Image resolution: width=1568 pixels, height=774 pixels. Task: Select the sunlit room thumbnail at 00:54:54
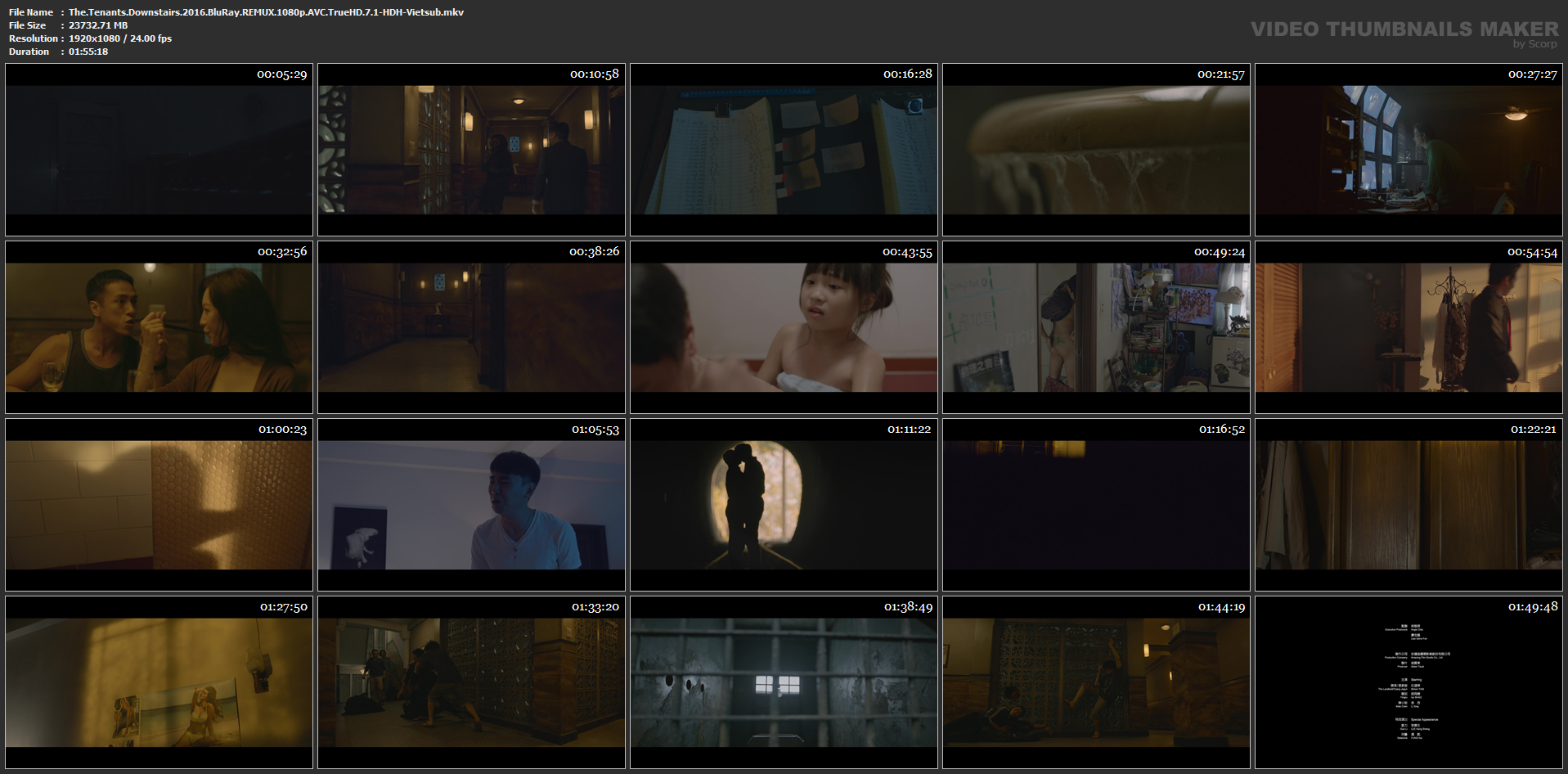click(1409, 327)
